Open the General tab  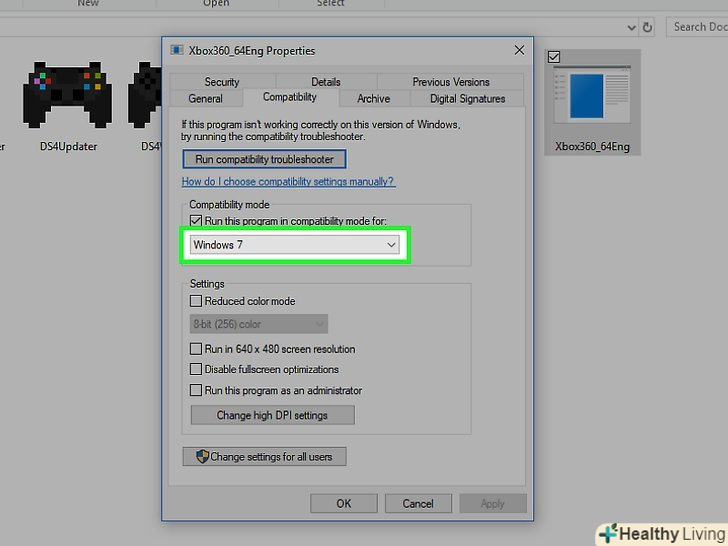[x=206, y=98]
